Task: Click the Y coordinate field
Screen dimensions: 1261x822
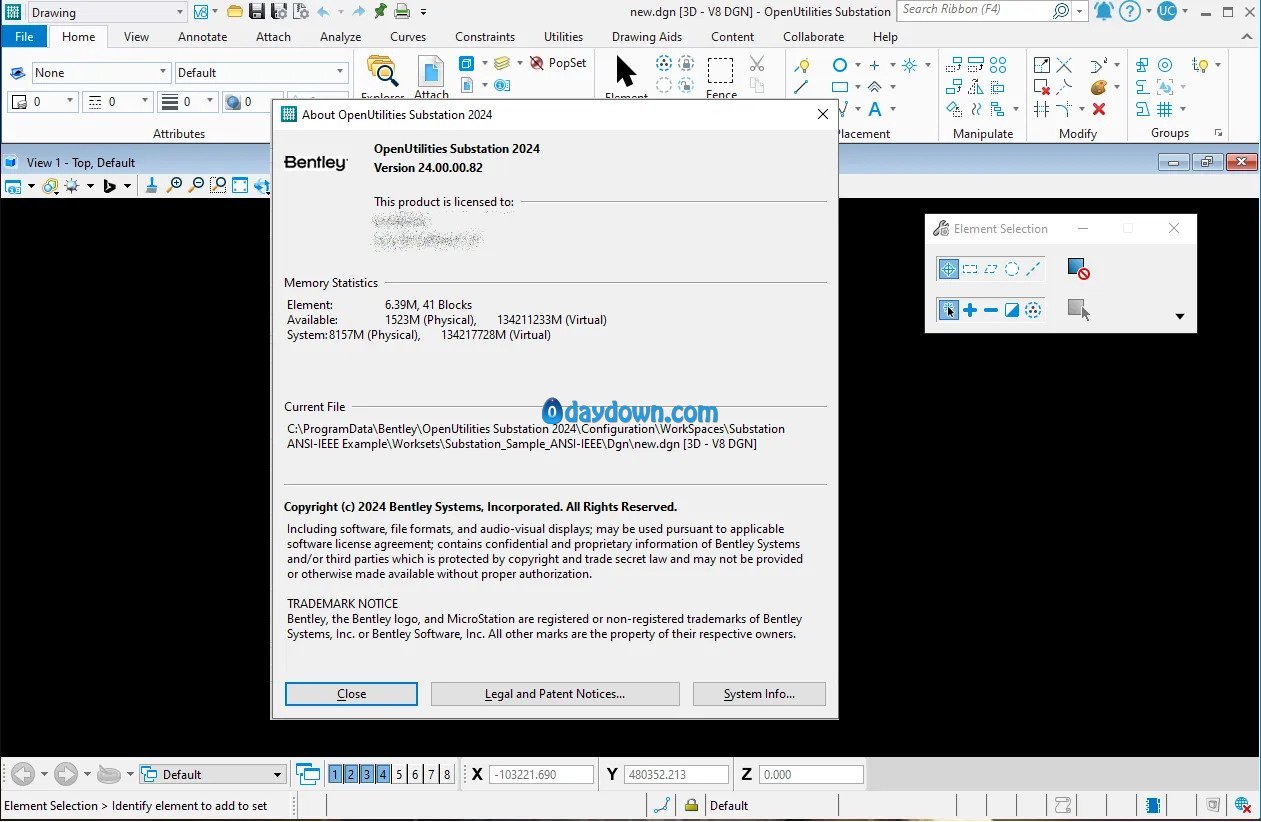Action: pos(676,774)
